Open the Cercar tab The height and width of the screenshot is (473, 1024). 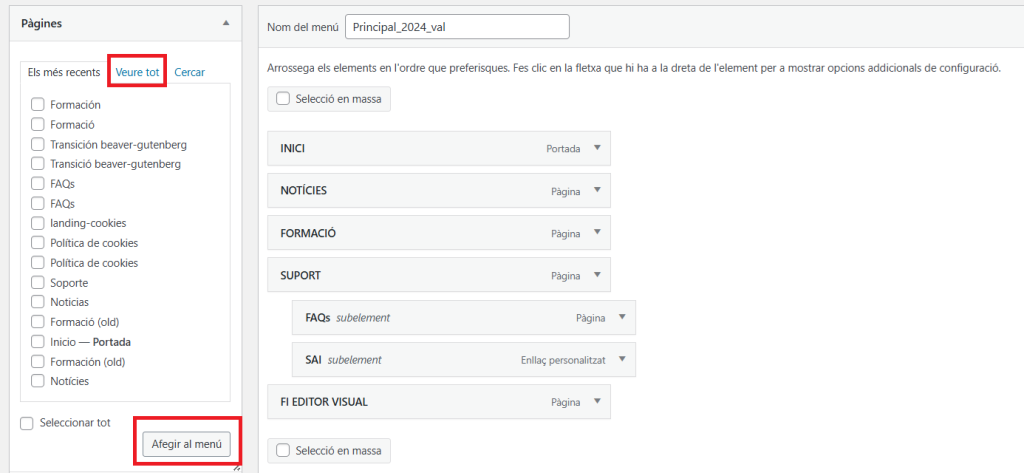point(189,72)
